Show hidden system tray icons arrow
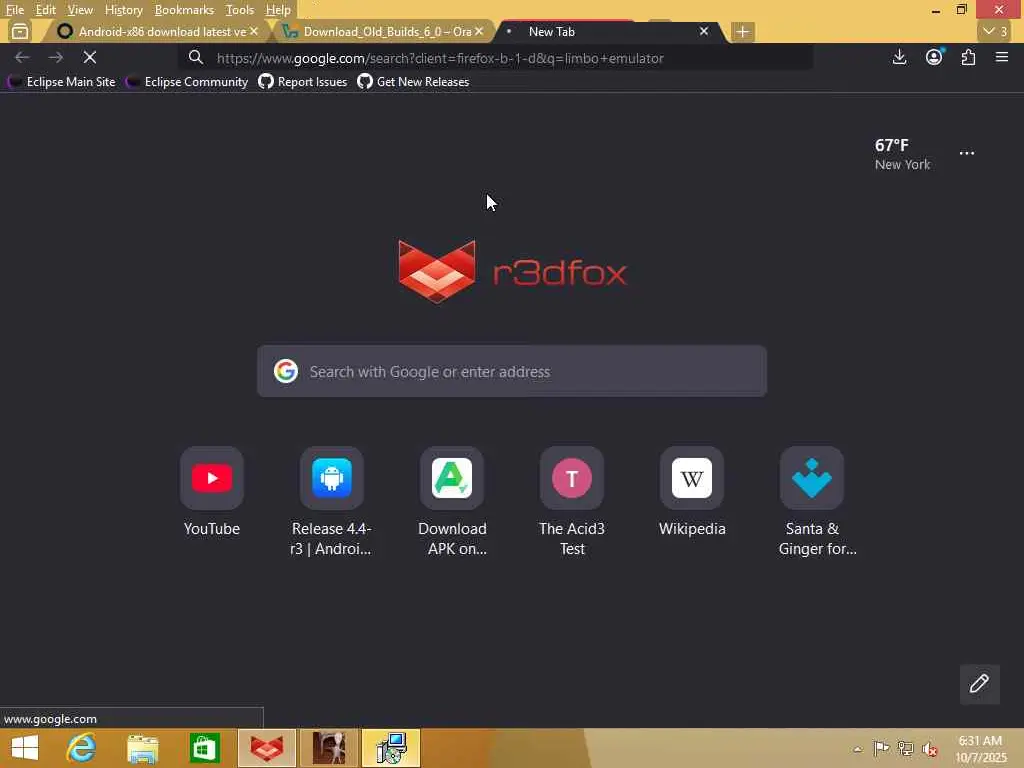 (x=857, y=748)
